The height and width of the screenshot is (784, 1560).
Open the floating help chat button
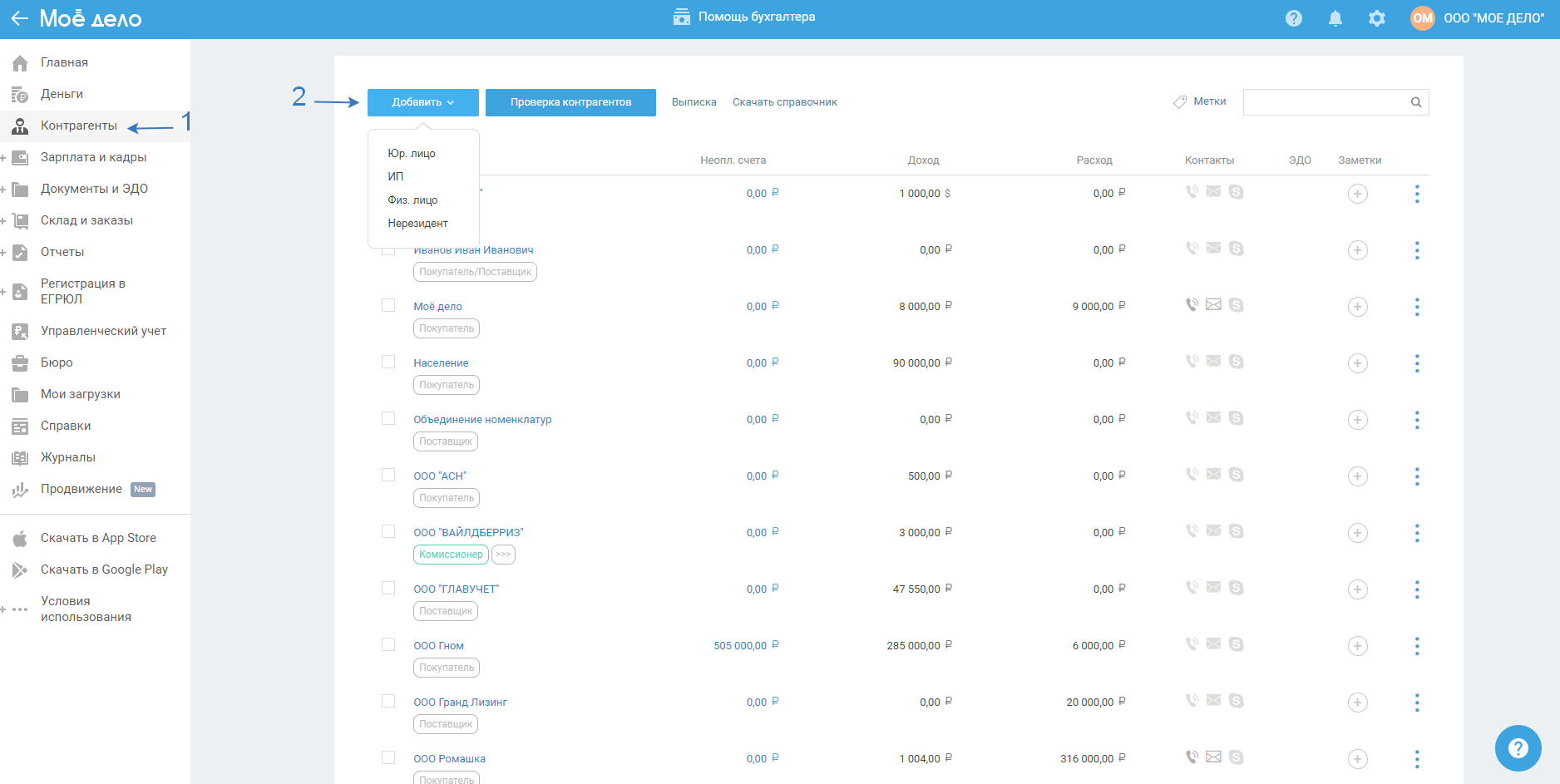(1518, 748)
